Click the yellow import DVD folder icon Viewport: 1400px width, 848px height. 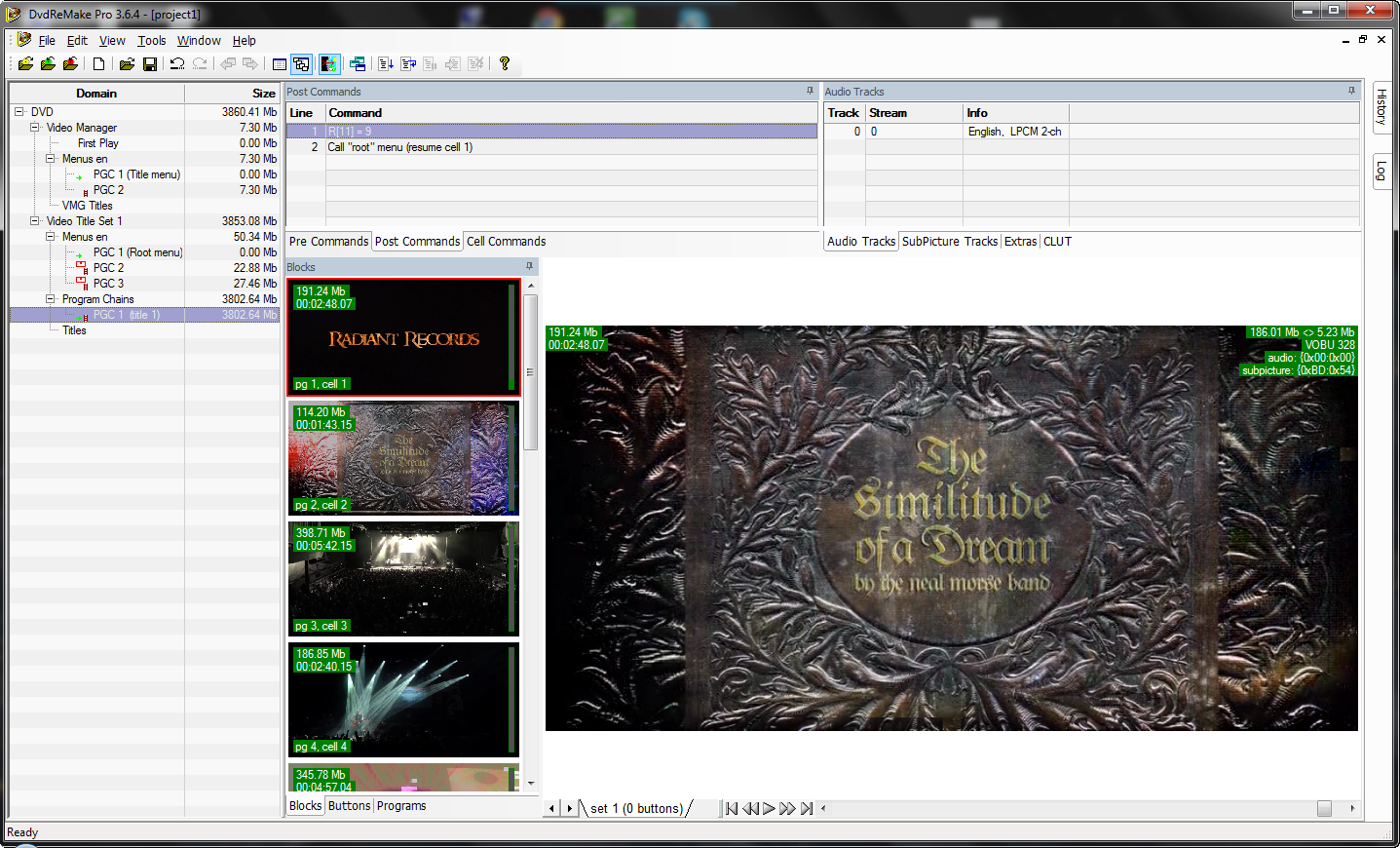(25, 64)
